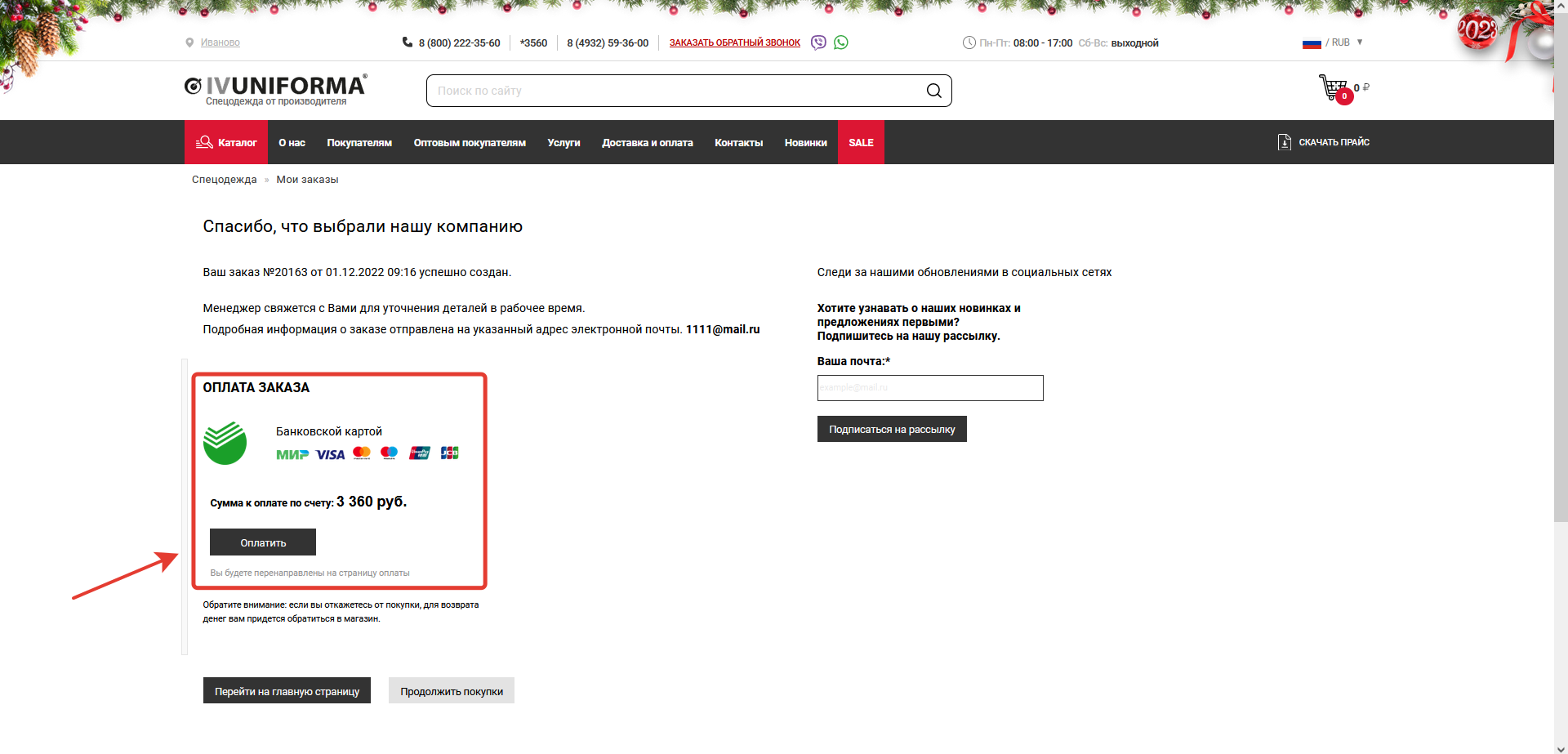Click the phone handset icon
The image size is (1568, 754).
408,42
